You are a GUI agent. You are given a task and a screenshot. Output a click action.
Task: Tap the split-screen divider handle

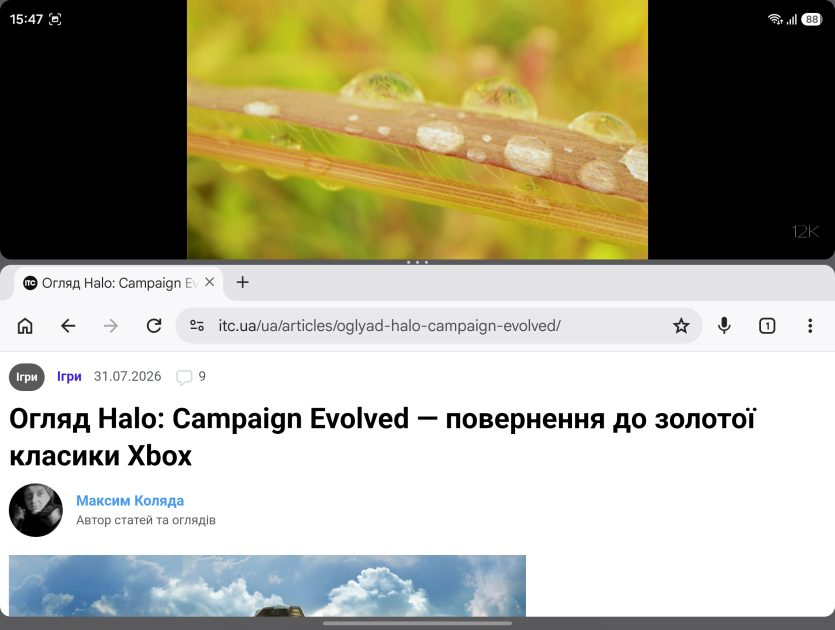(418, 262)
